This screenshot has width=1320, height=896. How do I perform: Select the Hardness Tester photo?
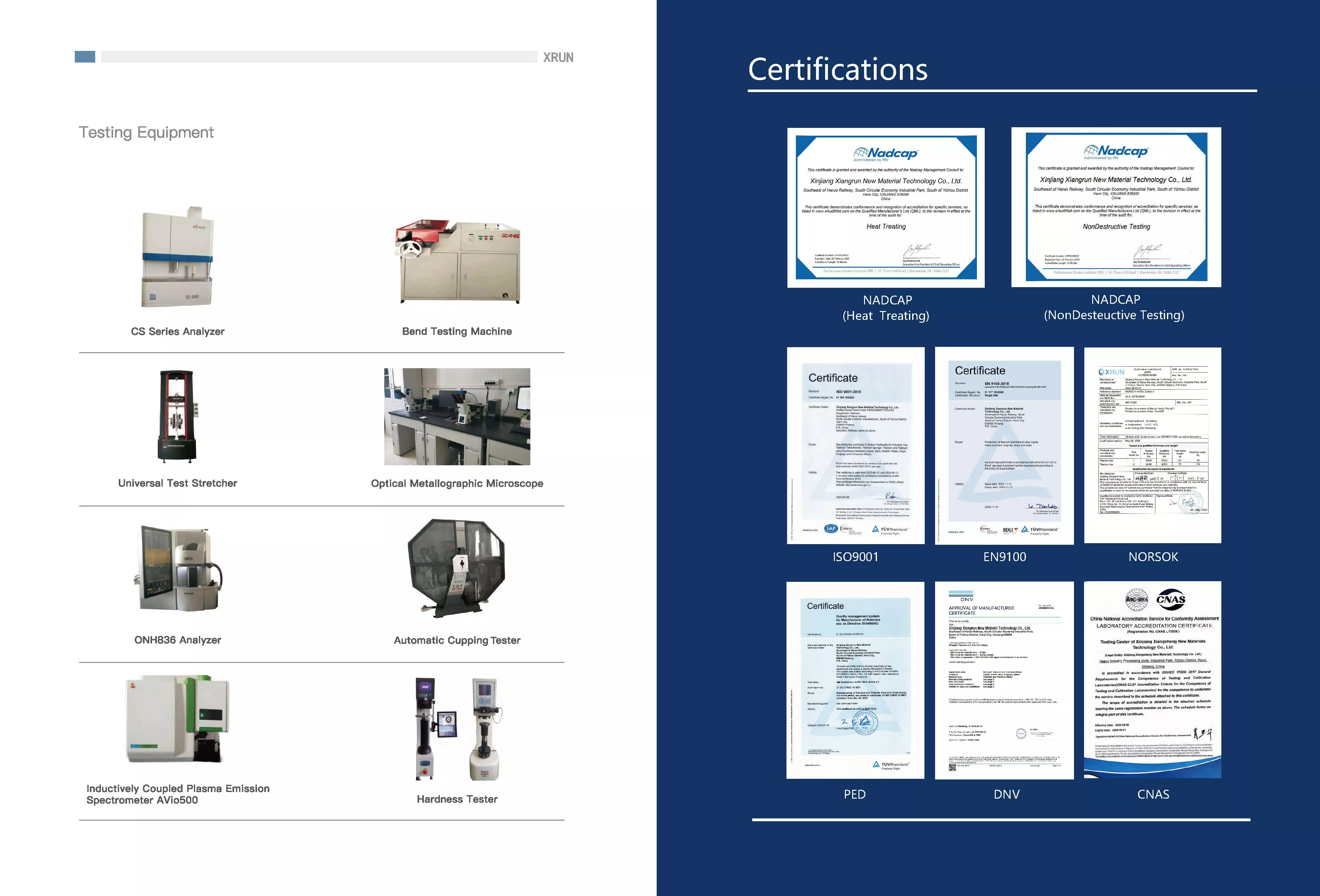pyautogui.click(x=457, y=729)
